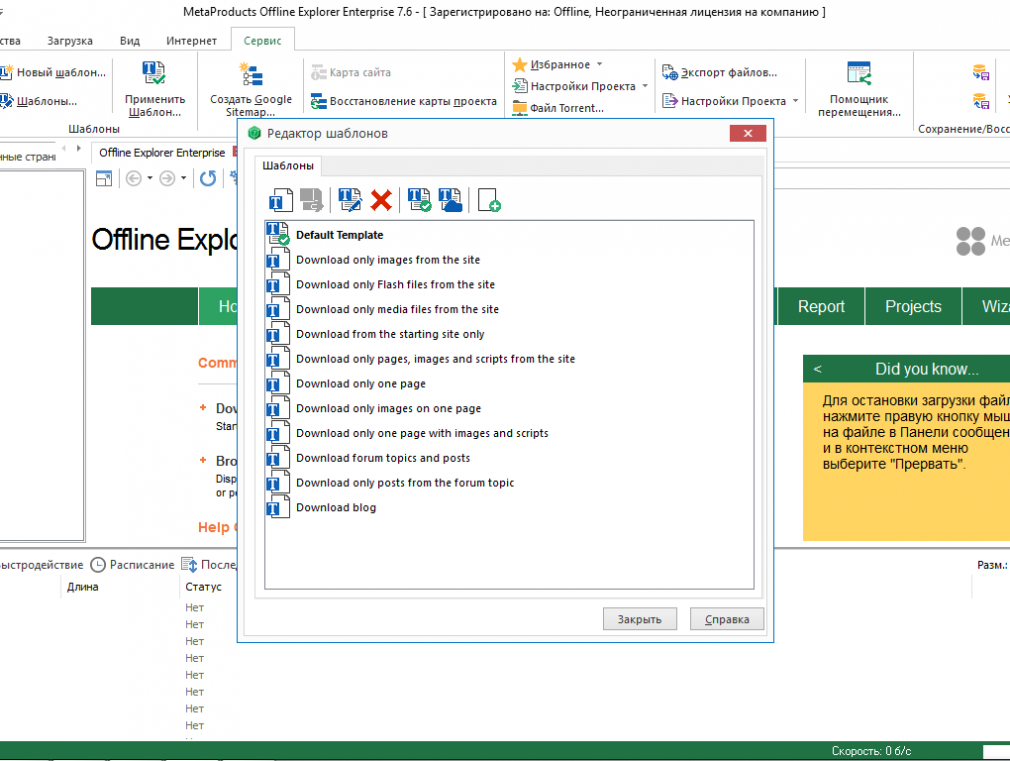Viewport: 1010px width, 761px height.
Task: Click Применить Шаблон ribbon button
Action: (x=155, y=88)
